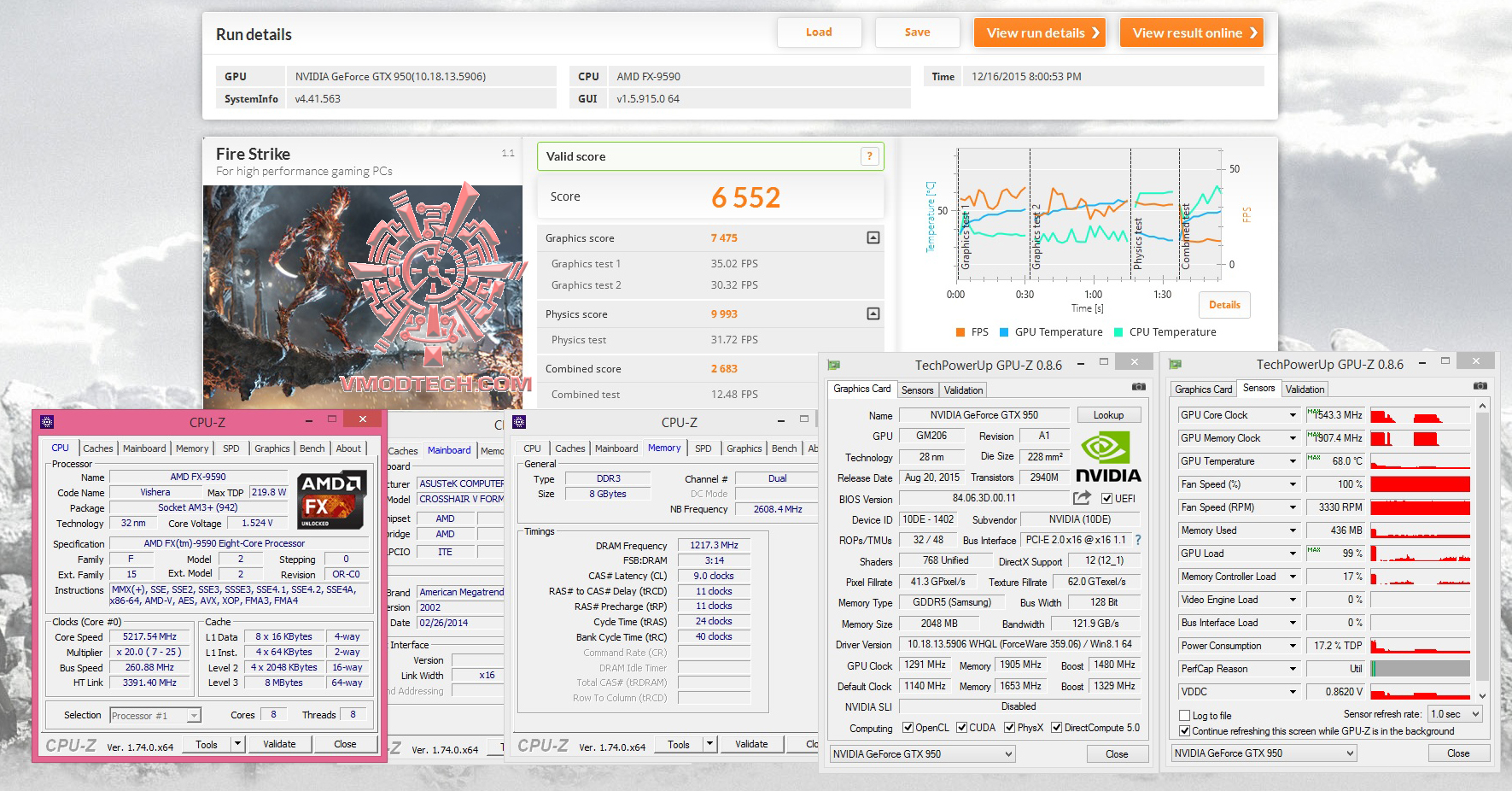Click the GPU-Z title icon of the Sensors window

tap(1176, 365)
